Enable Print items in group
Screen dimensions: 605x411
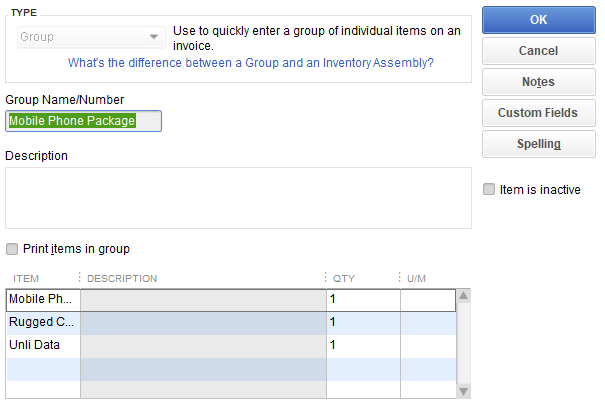12,249
